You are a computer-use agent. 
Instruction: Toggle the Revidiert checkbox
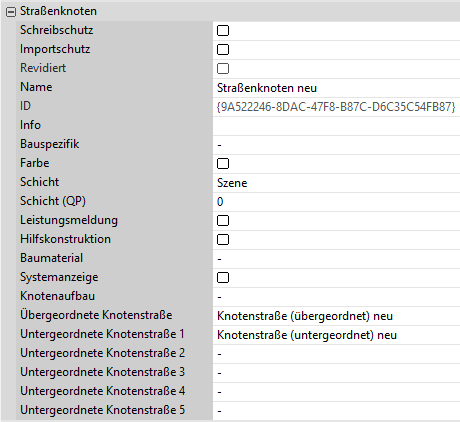pos(223,69)
